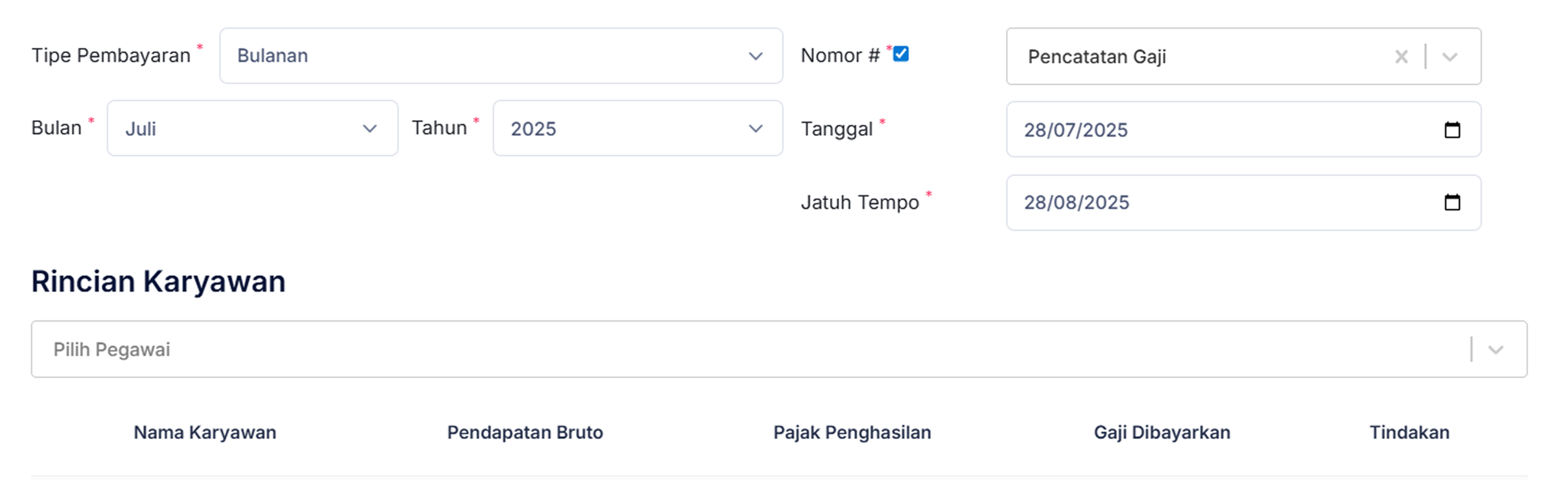1568x480 pixels.
Task: Click the Pendapatan Bruto column header
Action: pos(525,432)
